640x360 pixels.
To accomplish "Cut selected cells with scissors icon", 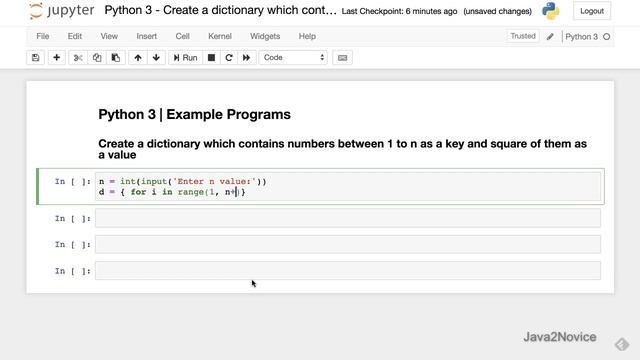I will pyautogui.click(x=78, y=58).
